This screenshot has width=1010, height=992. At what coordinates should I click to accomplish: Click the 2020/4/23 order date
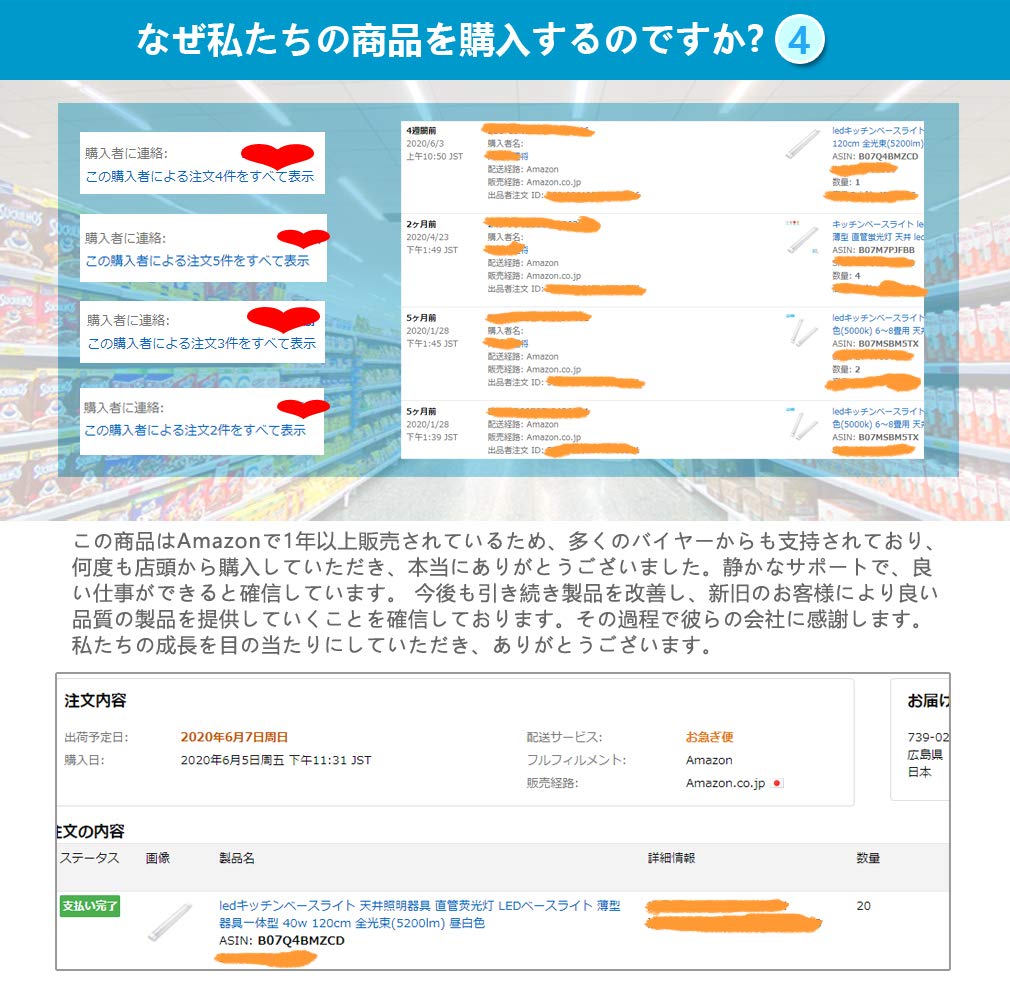pyautogui.click(x=426, y=237)
